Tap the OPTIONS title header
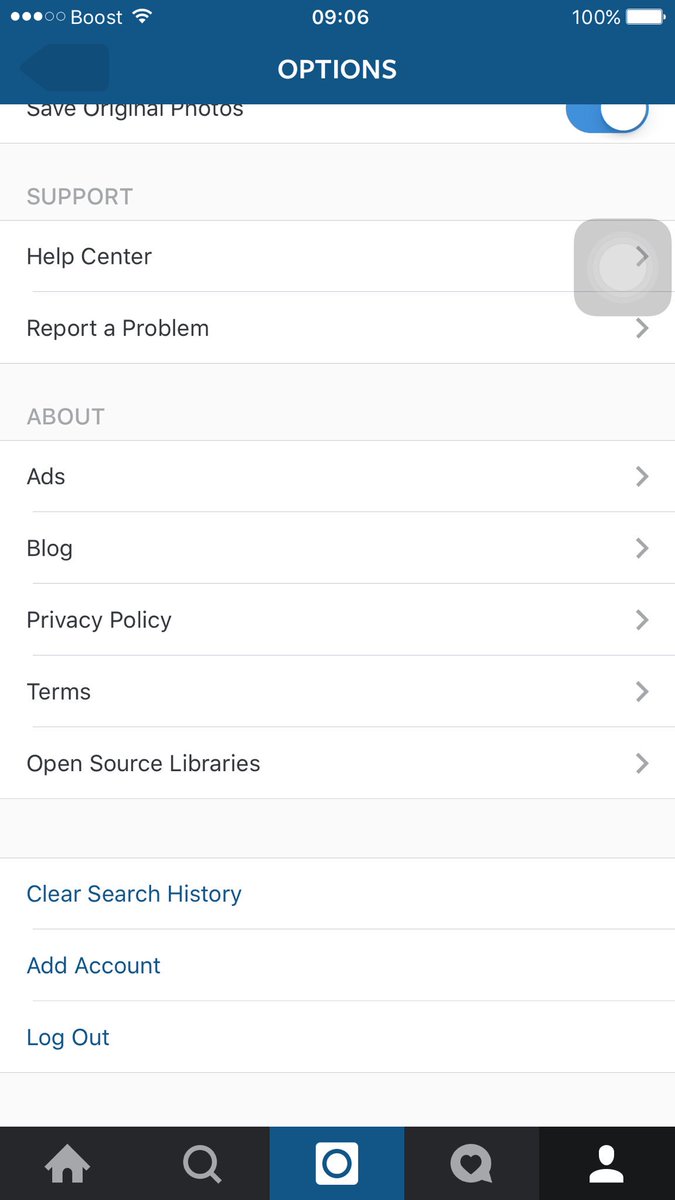The height and width of the screenshot is (1200, 675). point(337,69)
